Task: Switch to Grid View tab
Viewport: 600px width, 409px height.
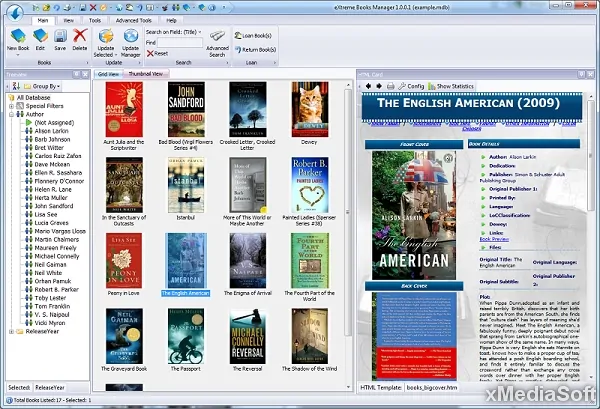Action: click(x=108, y=74)
